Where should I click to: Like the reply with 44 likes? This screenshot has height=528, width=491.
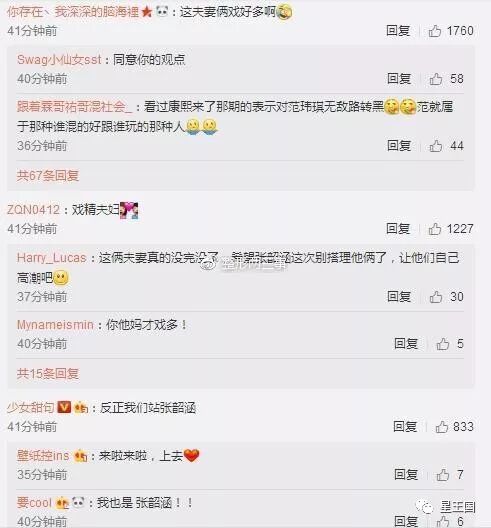coord(436,146)
